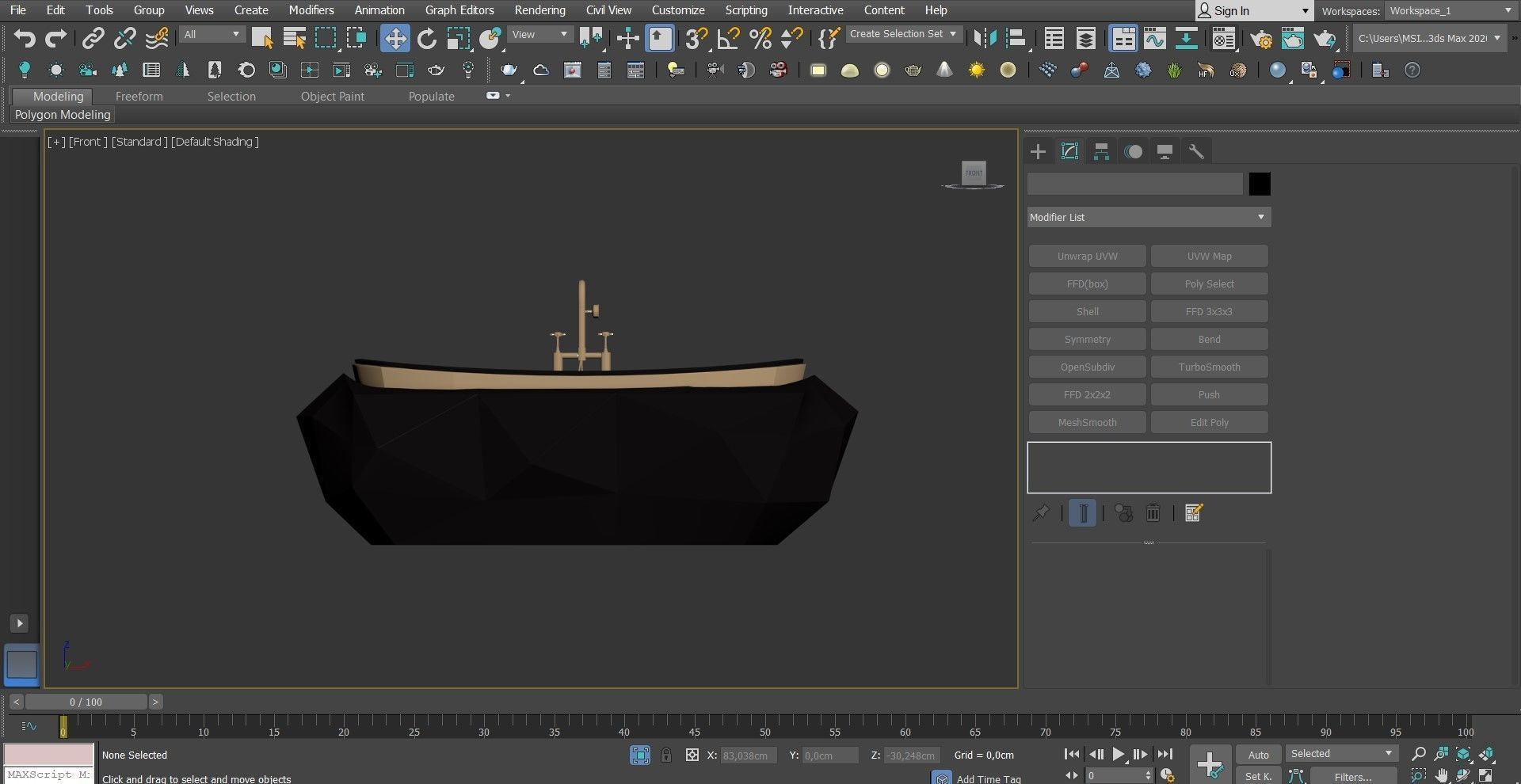
Task: Switch to the Freeform ribbon tab
Action: (139, 97)
